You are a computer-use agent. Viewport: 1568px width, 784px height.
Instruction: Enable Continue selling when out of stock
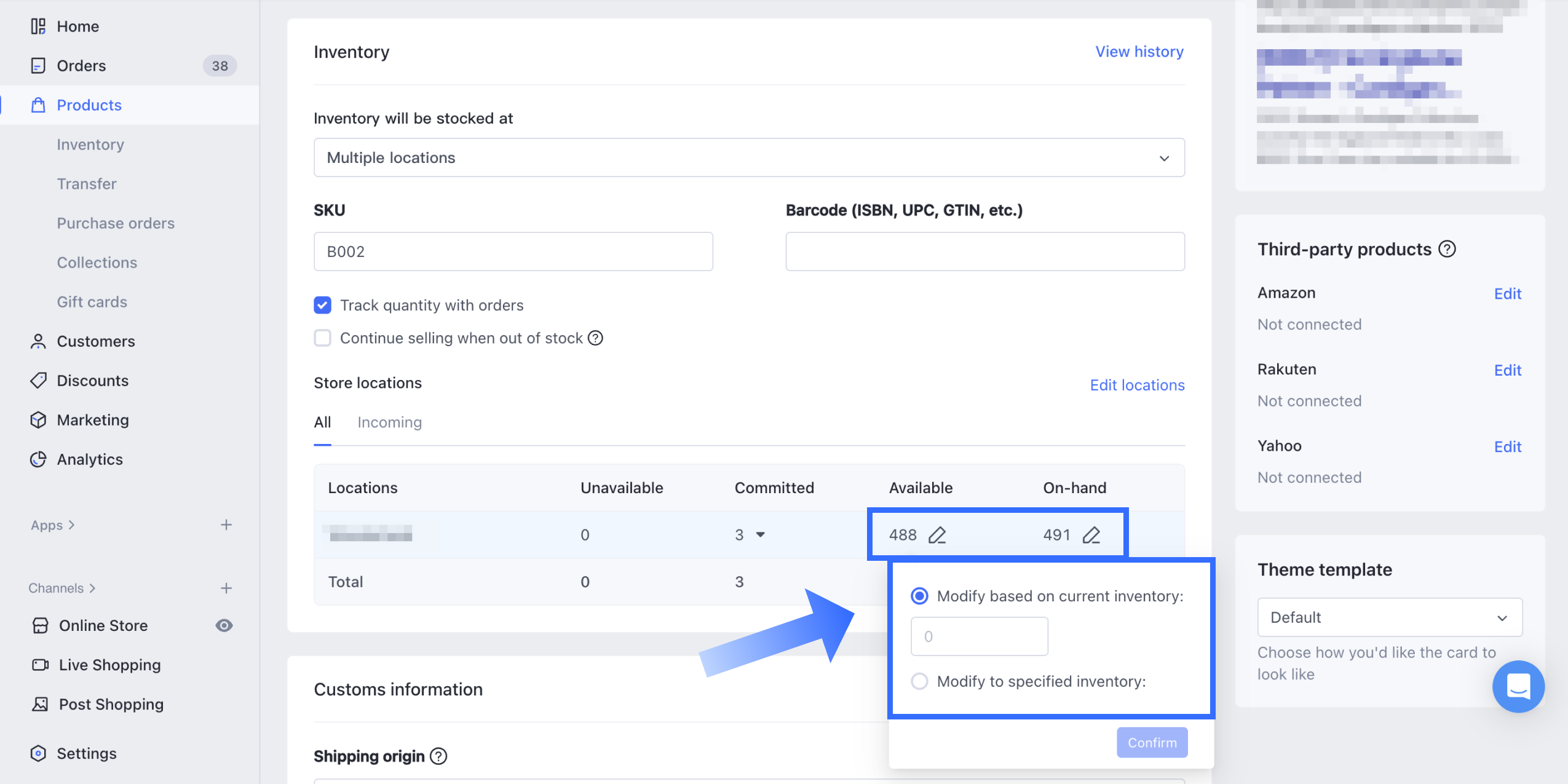(x=322, y=338)
